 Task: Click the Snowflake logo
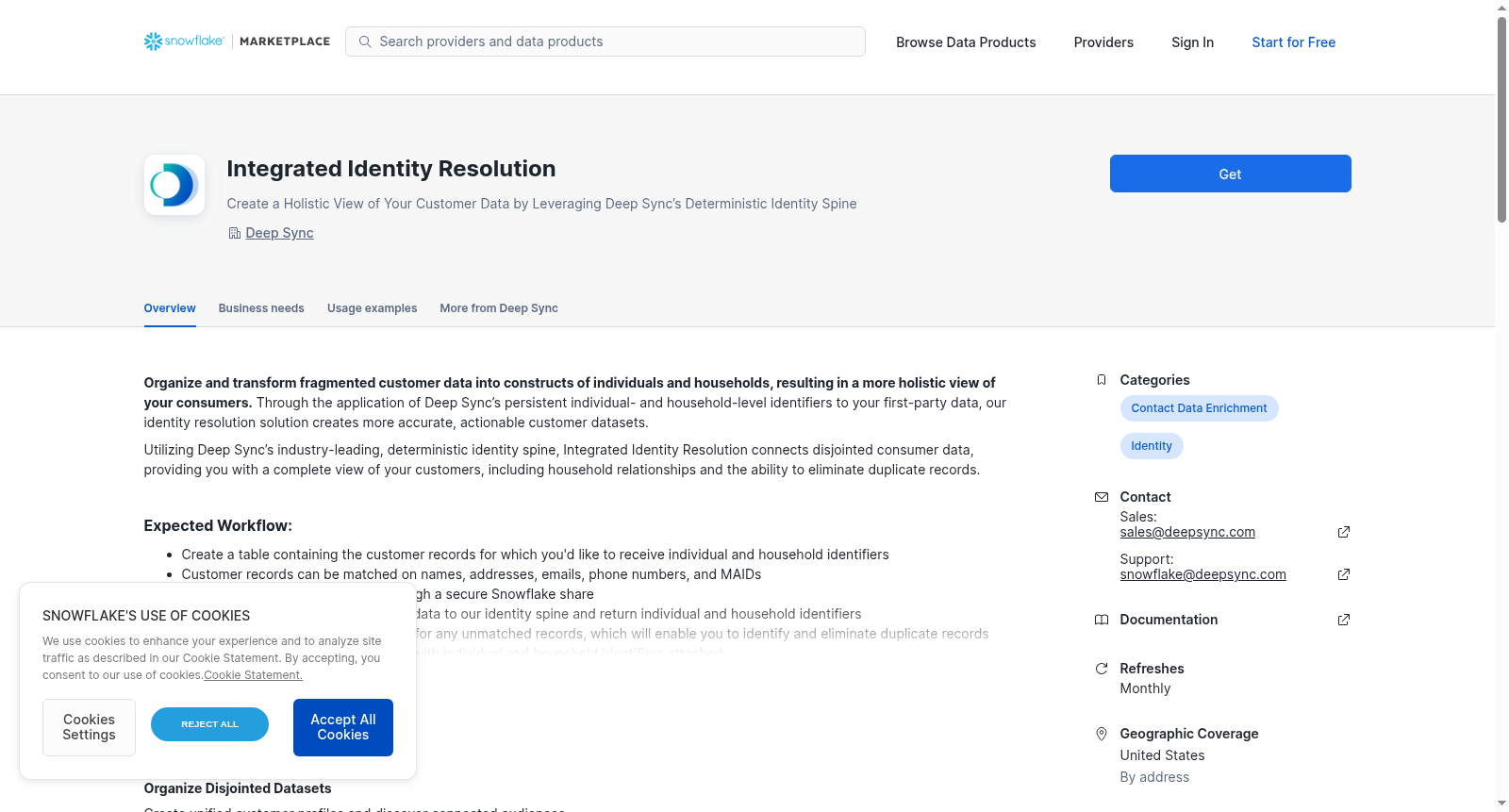pos(184,41)
